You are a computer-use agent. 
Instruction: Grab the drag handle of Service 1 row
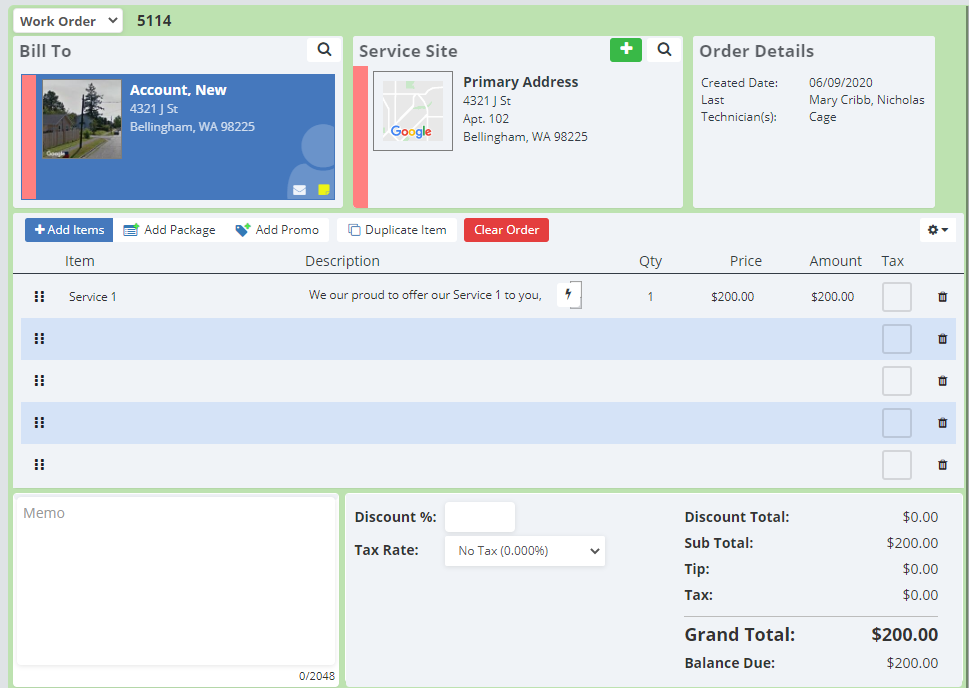40,297
